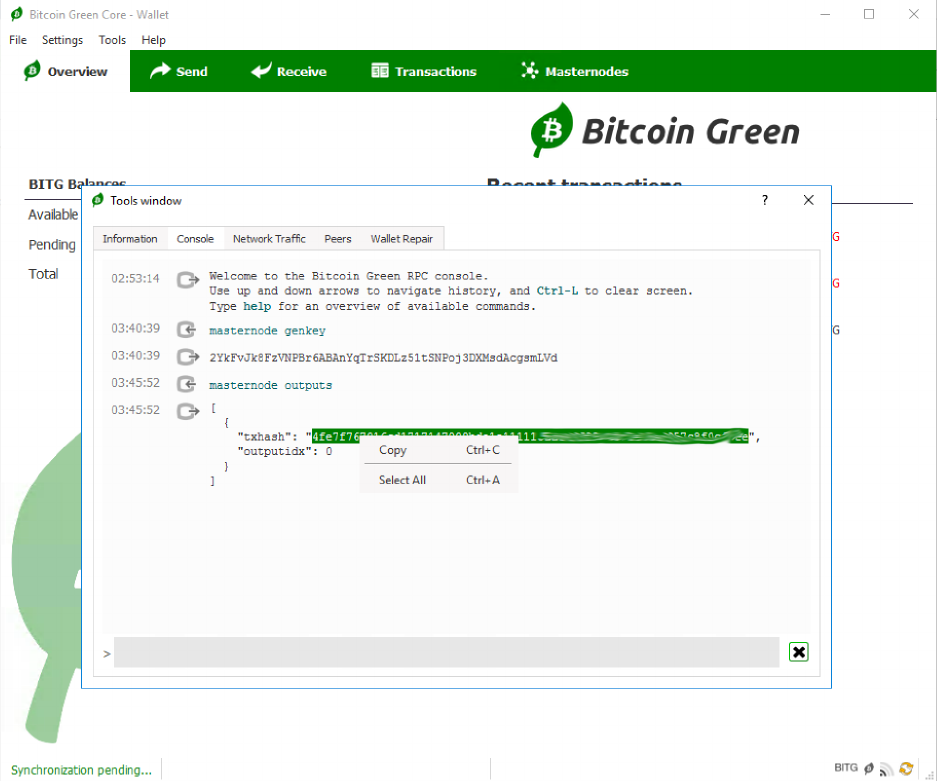937x781 pixels.
Task: Click the highlighted txhash value
Action: pos(530,436)
